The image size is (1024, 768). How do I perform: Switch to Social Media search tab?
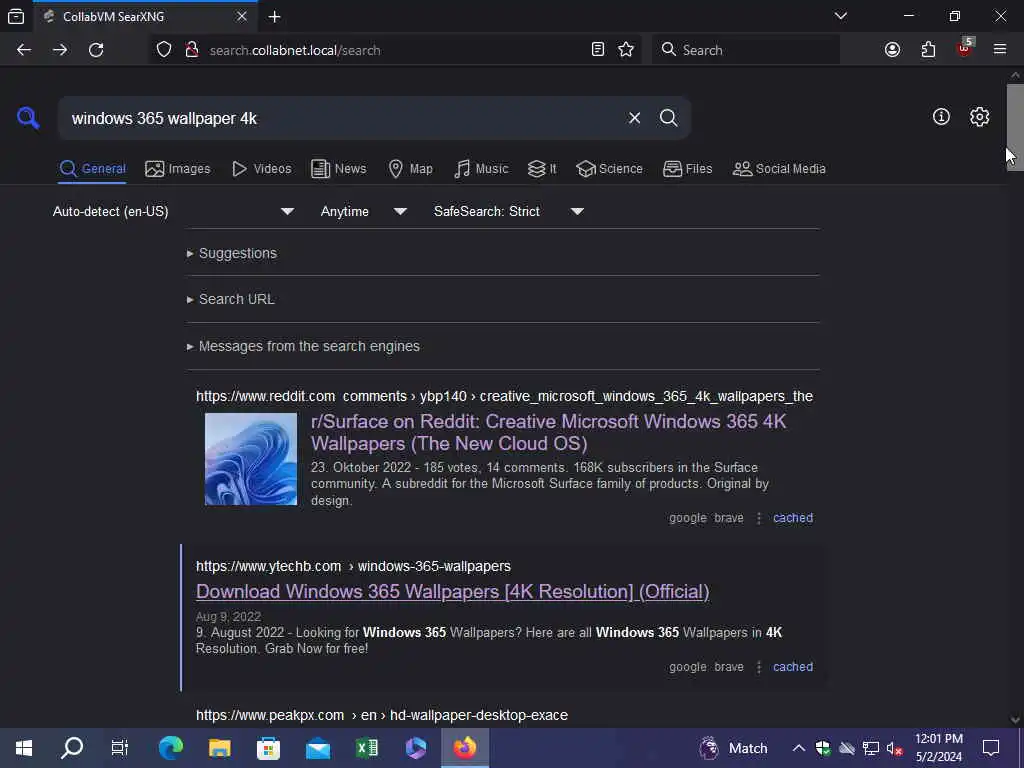779,168
